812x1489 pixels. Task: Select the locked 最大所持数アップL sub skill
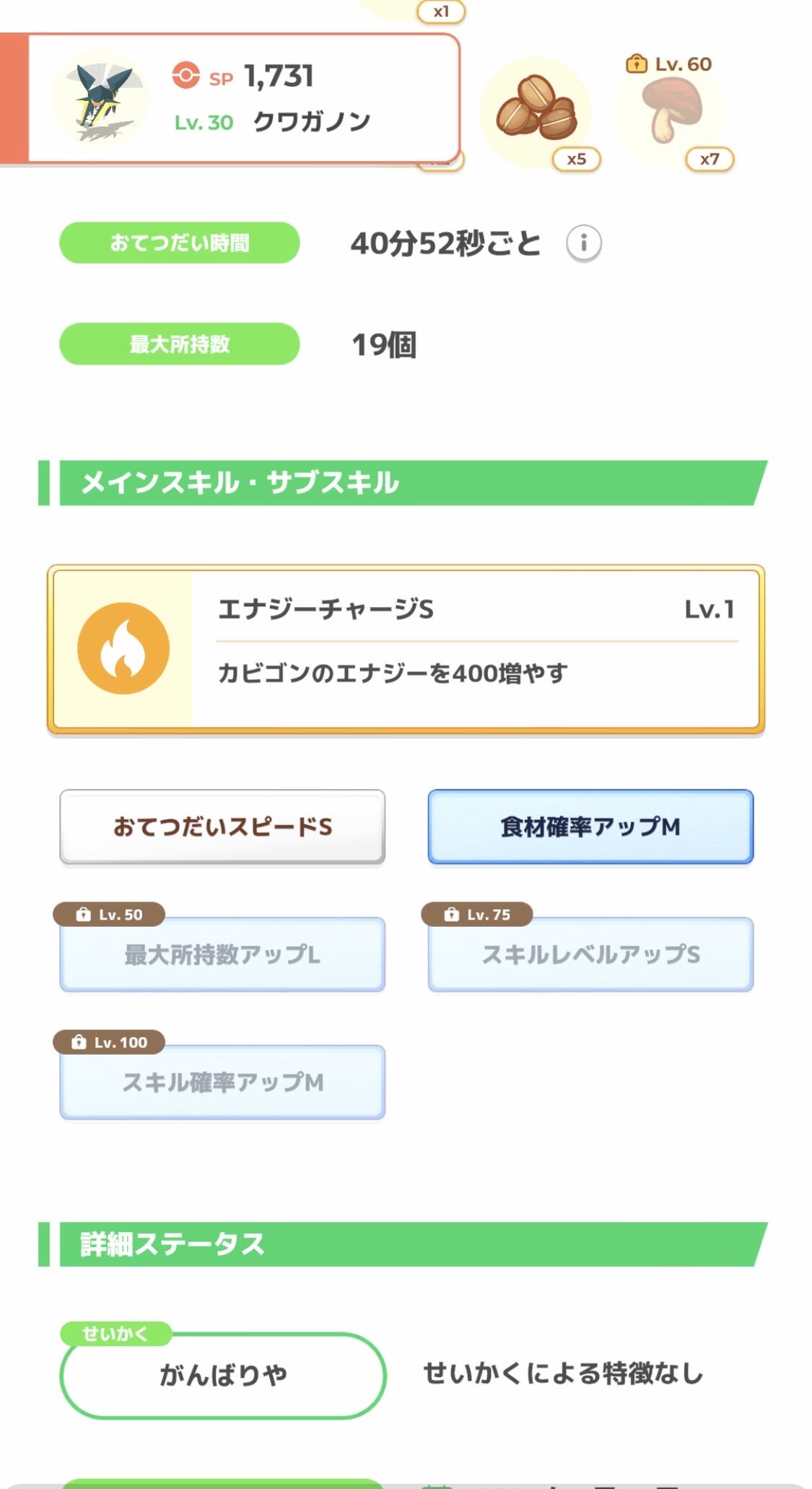click(x=222, y=954)
